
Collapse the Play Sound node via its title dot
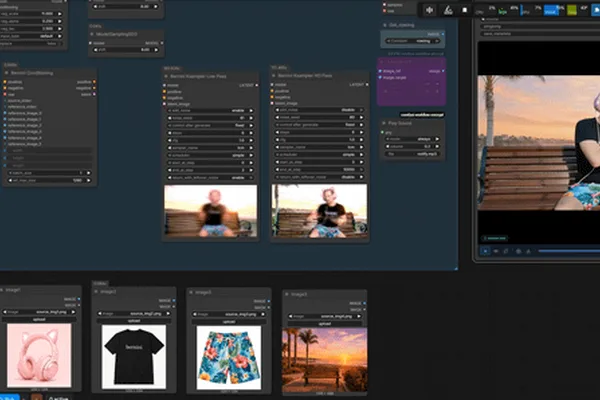[384, 123]
